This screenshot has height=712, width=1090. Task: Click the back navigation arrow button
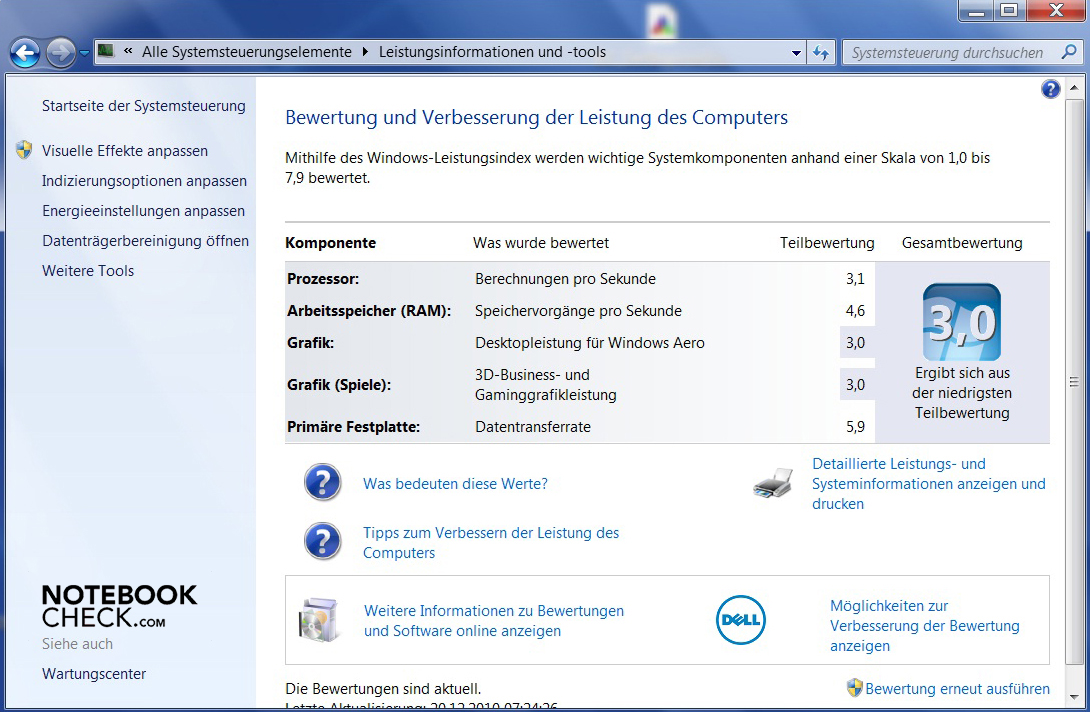26,52
